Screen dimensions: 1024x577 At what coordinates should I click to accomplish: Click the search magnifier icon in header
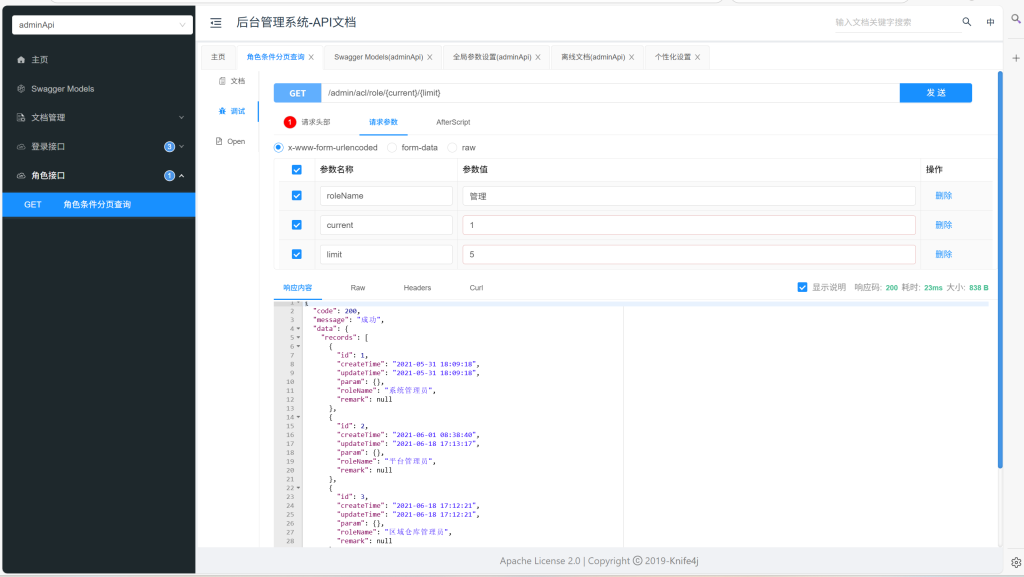pyautogui.click(x=966, y=22)
